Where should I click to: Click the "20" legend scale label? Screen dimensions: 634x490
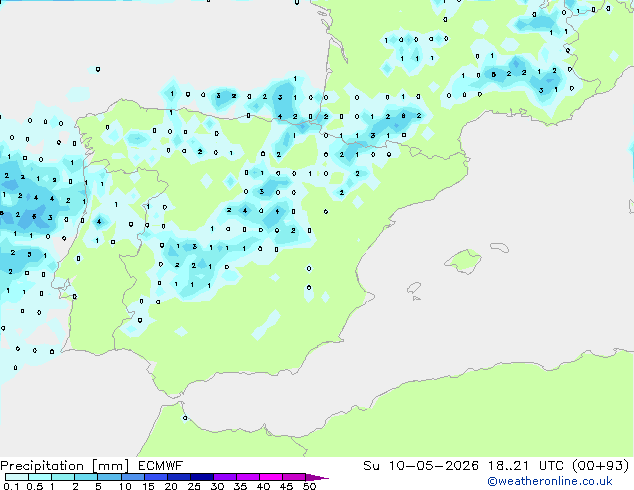171,486
